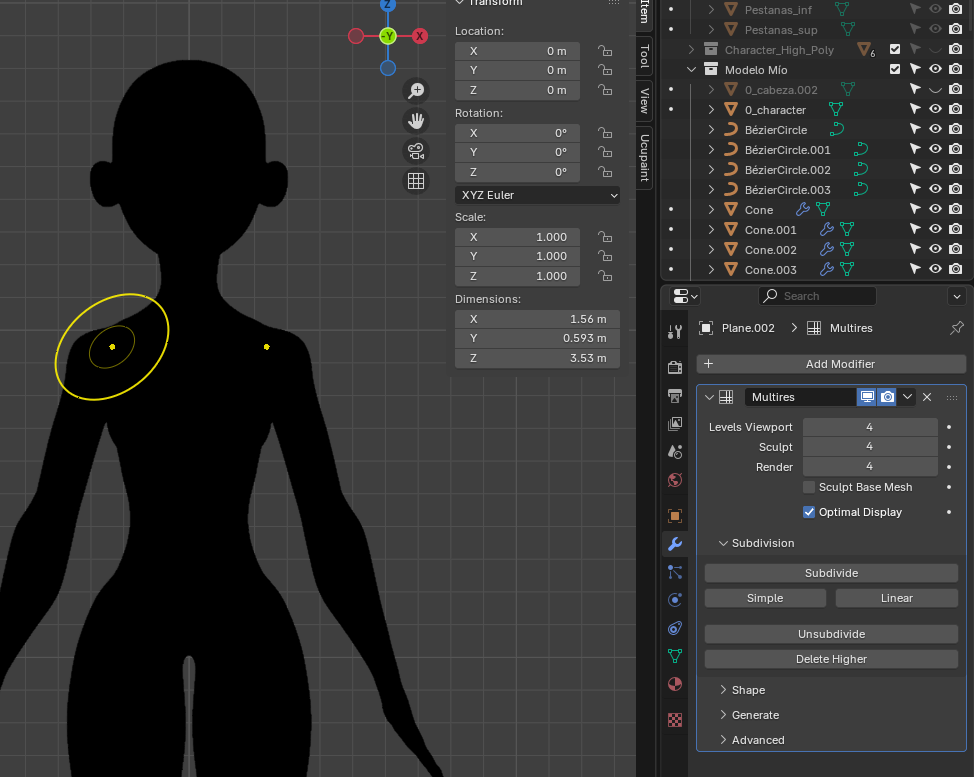Switch perspective/orthographic with the grid gizmo

point(416,181)
